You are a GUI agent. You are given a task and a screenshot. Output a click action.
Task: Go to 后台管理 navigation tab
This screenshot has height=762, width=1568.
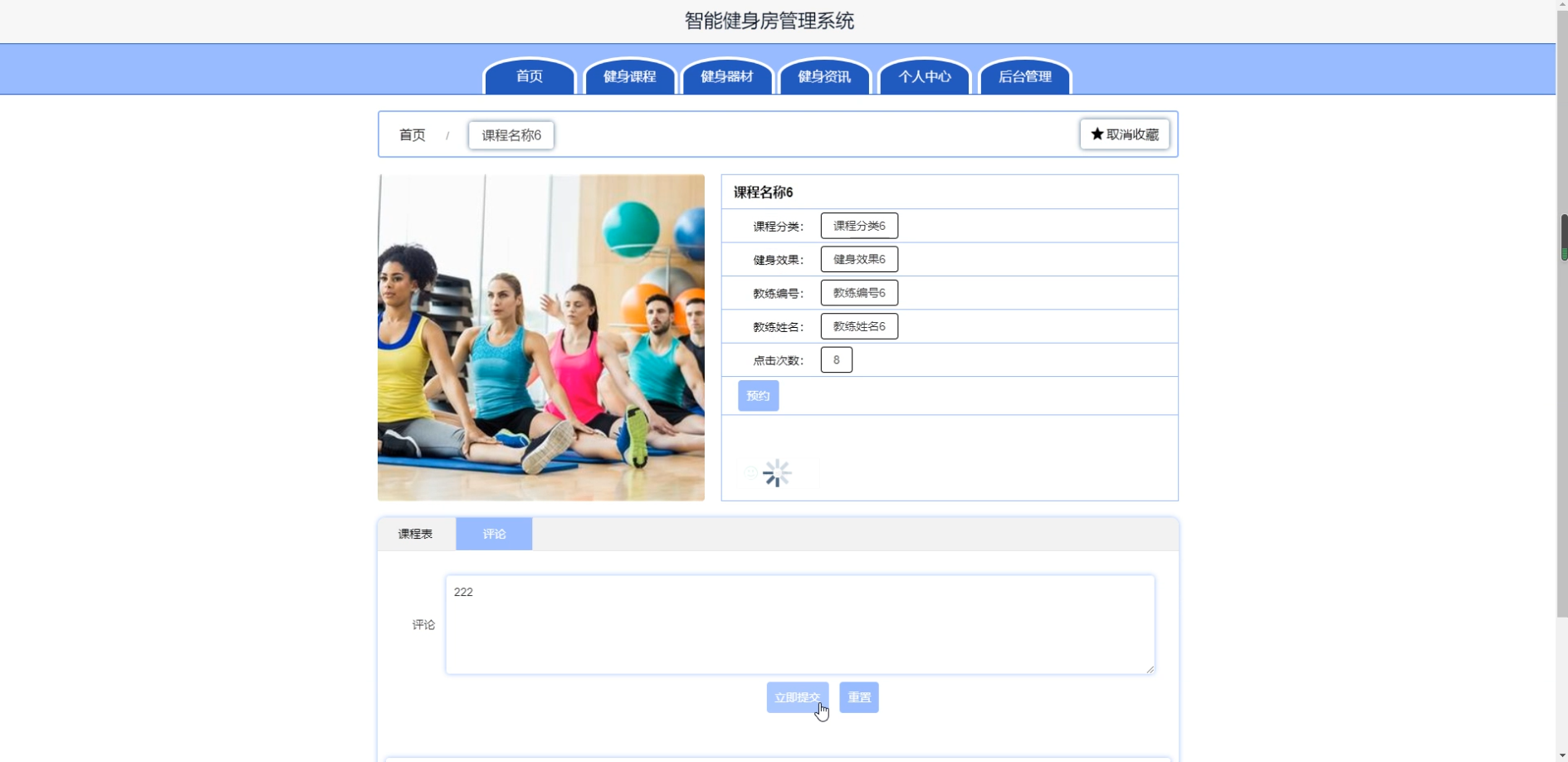(1025, 76)
